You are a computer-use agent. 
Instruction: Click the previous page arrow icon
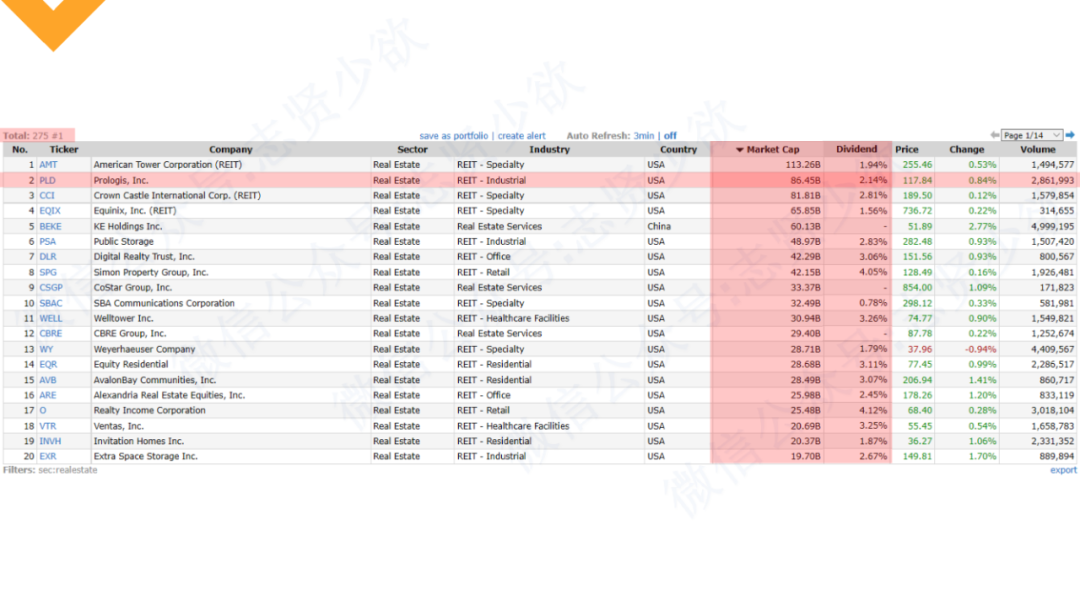point(994,135)
